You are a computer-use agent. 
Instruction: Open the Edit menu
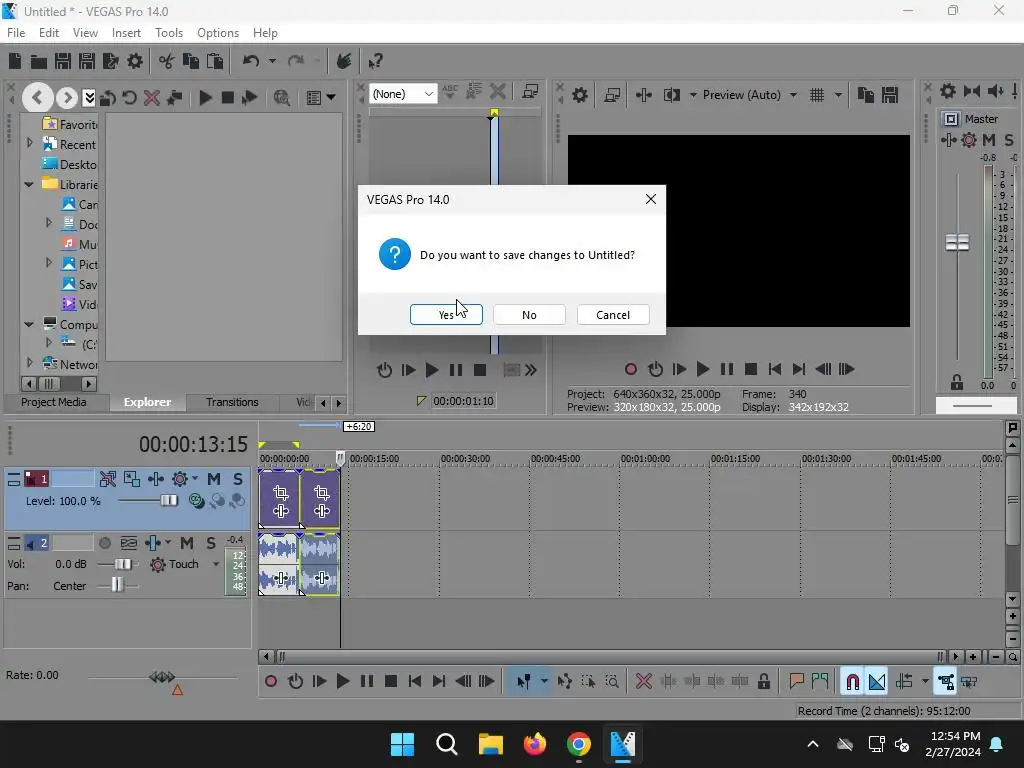pos(49,33)
